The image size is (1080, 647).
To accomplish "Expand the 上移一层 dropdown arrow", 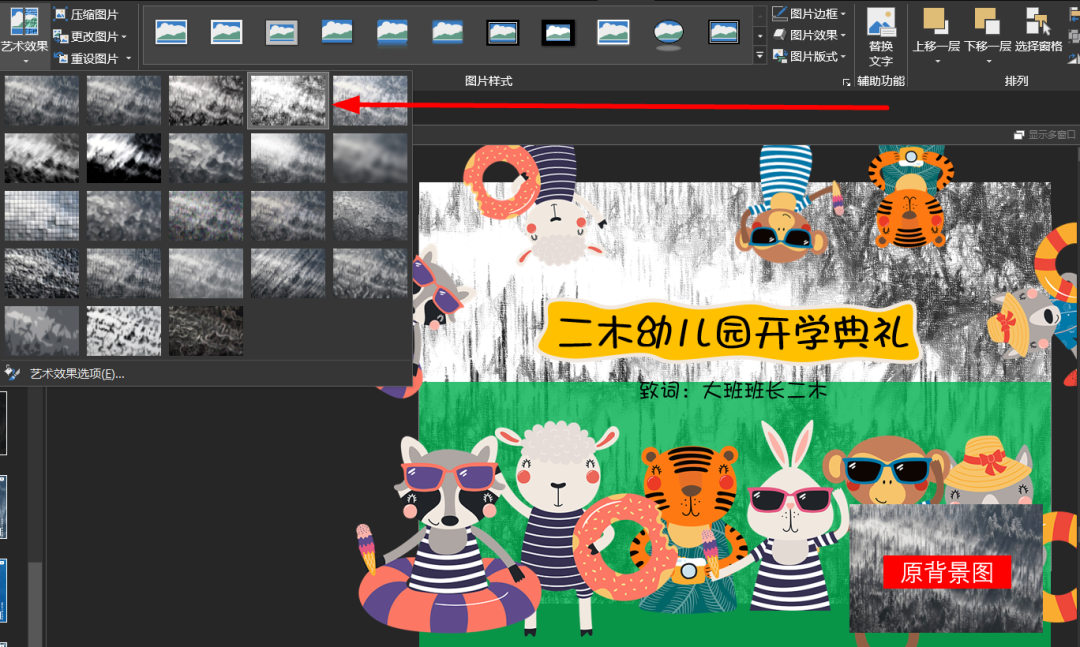I will pos(937,62).
